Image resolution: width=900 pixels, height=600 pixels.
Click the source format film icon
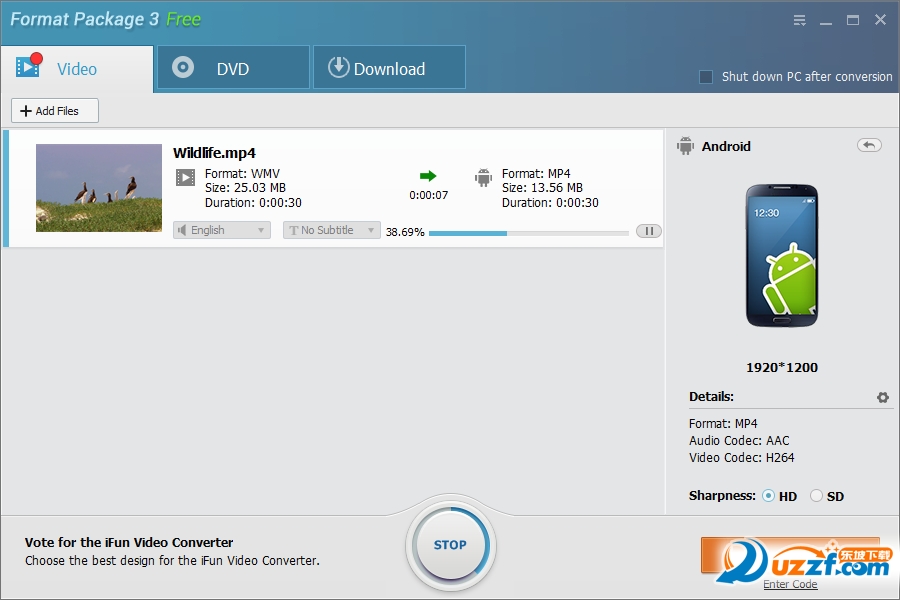point(185,178)
